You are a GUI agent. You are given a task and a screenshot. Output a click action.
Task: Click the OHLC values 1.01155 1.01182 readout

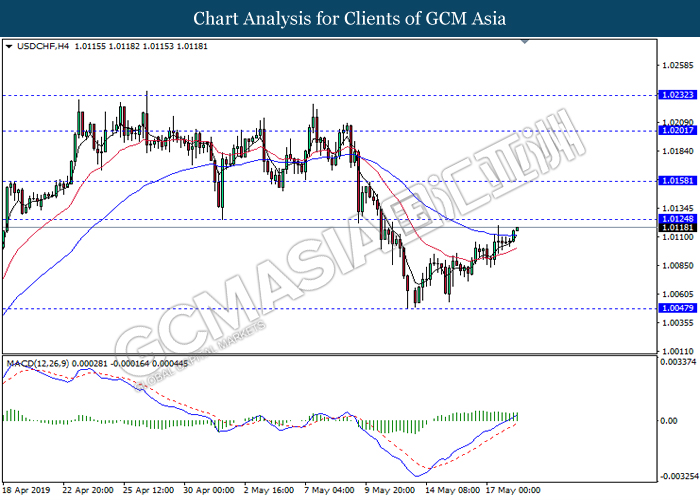[x=141, y=46]
